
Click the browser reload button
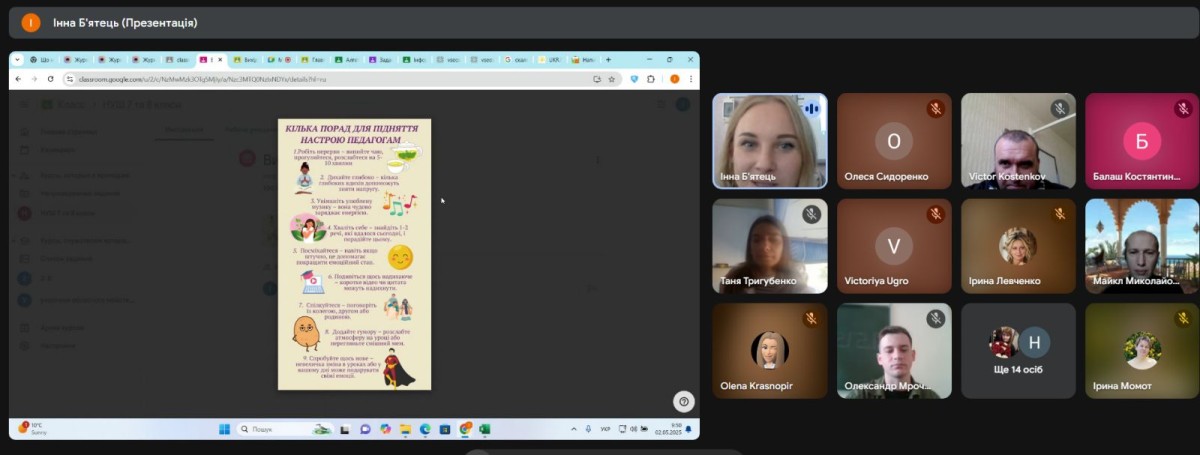click(x=50, y=79)
